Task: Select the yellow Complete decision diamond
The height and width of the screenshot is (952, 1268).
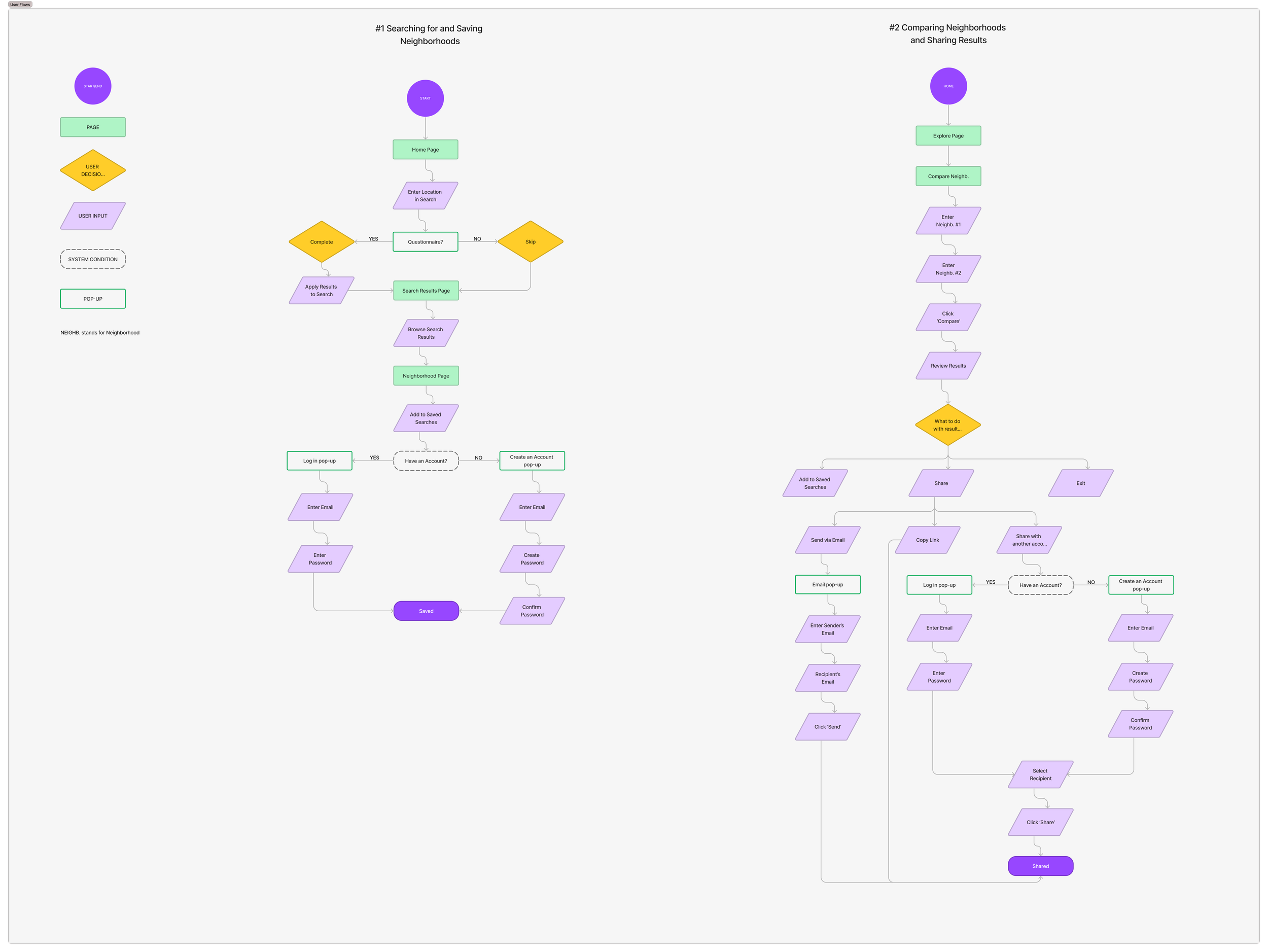Action: tap(321, 242)
